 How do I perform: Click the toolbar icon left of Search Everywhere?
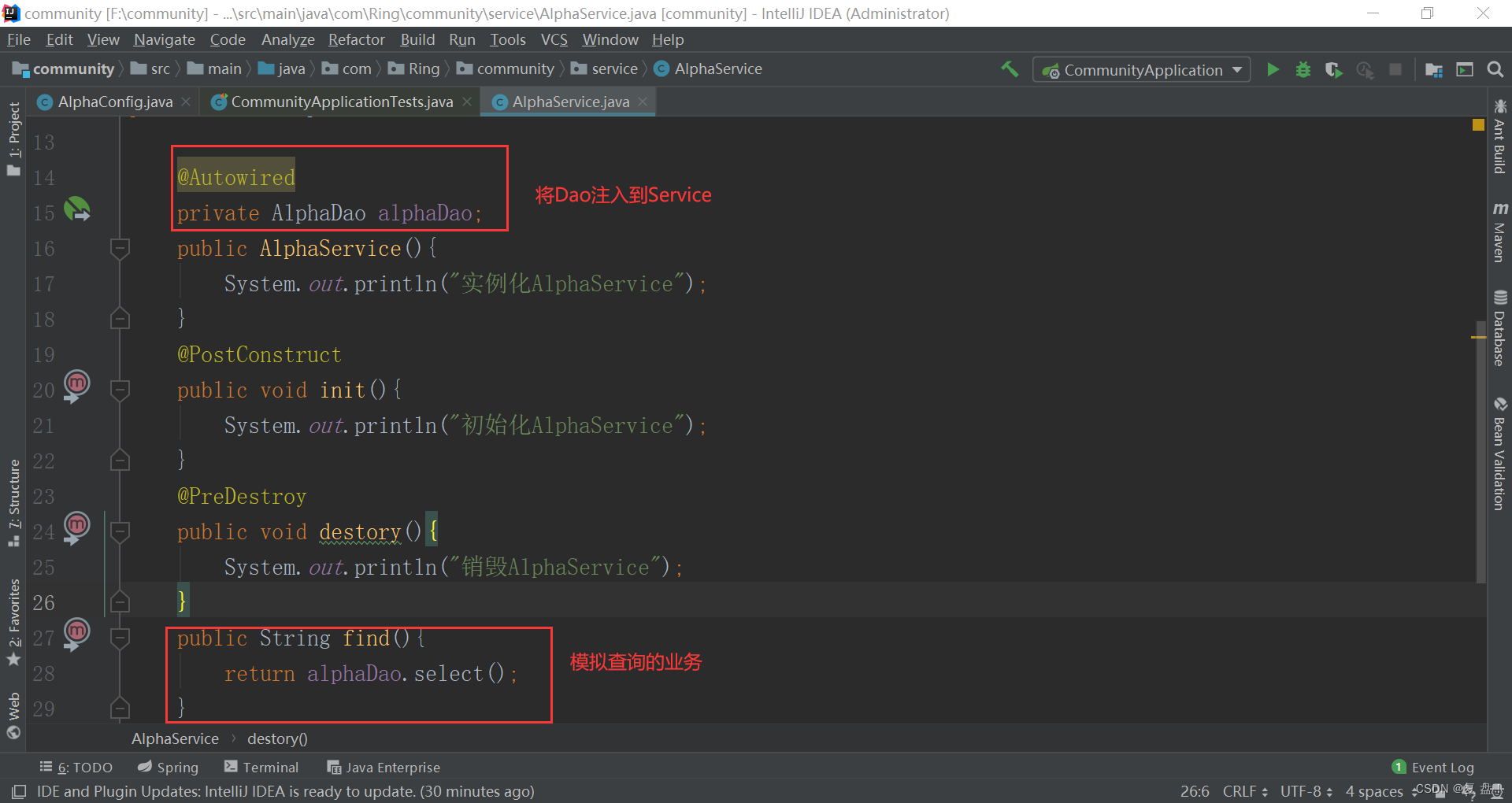[x=1465, y=69]
